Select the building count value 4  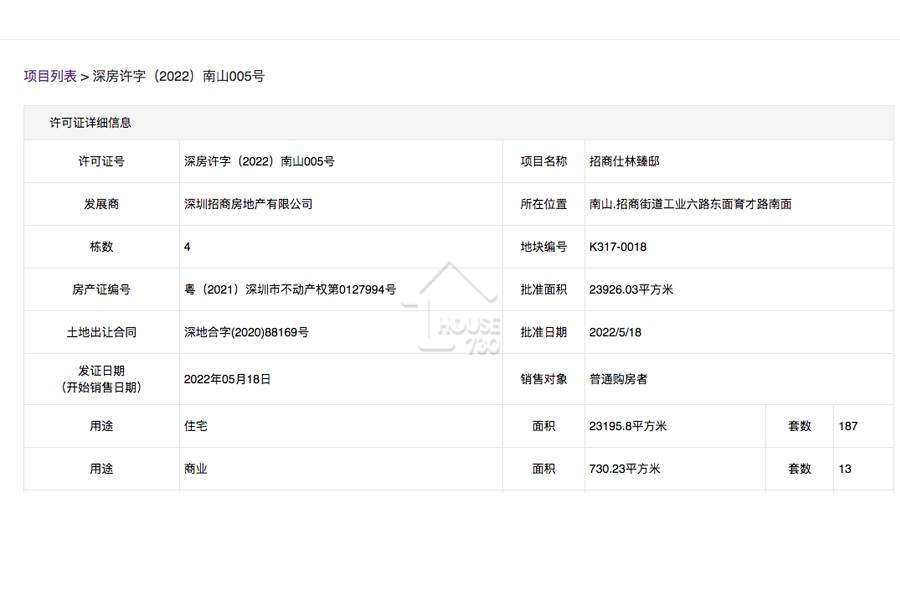point(187,247)
